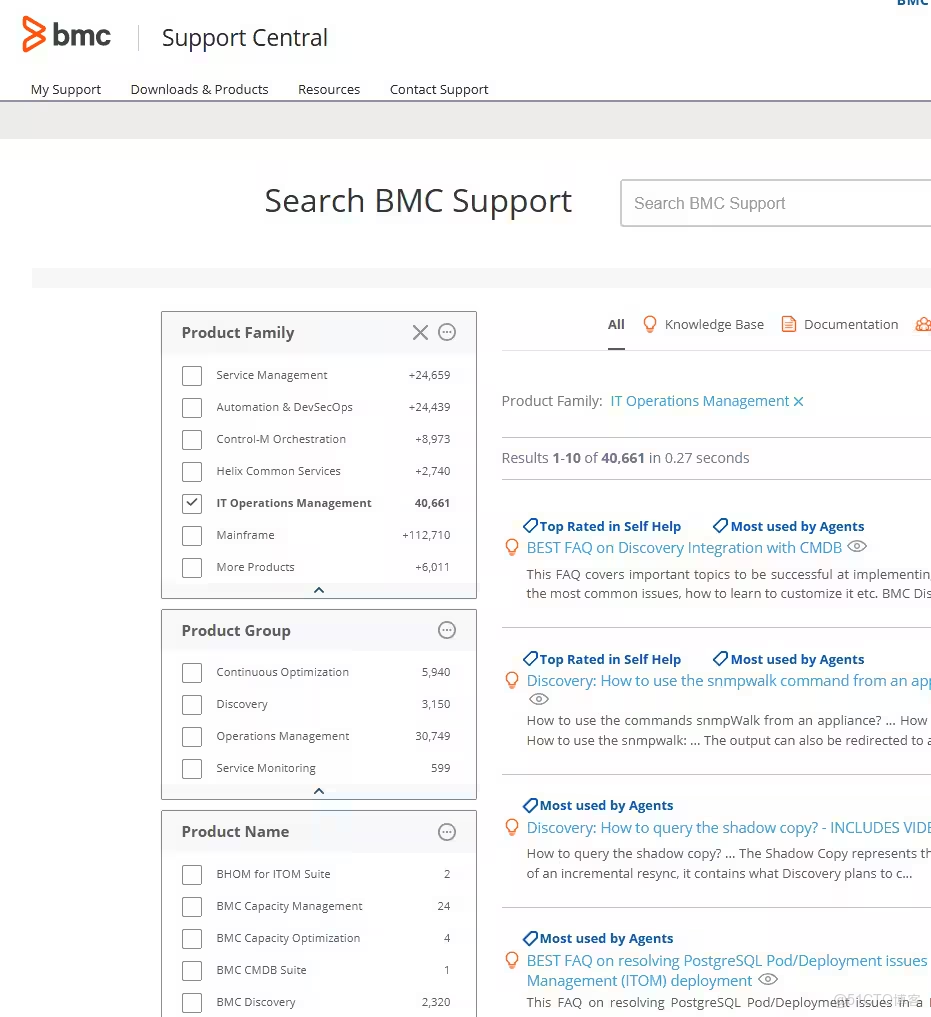This screenshot has height=1017, width=931.
Task: Click the Communities people icon beside Documentation
Action: (922, 324)
